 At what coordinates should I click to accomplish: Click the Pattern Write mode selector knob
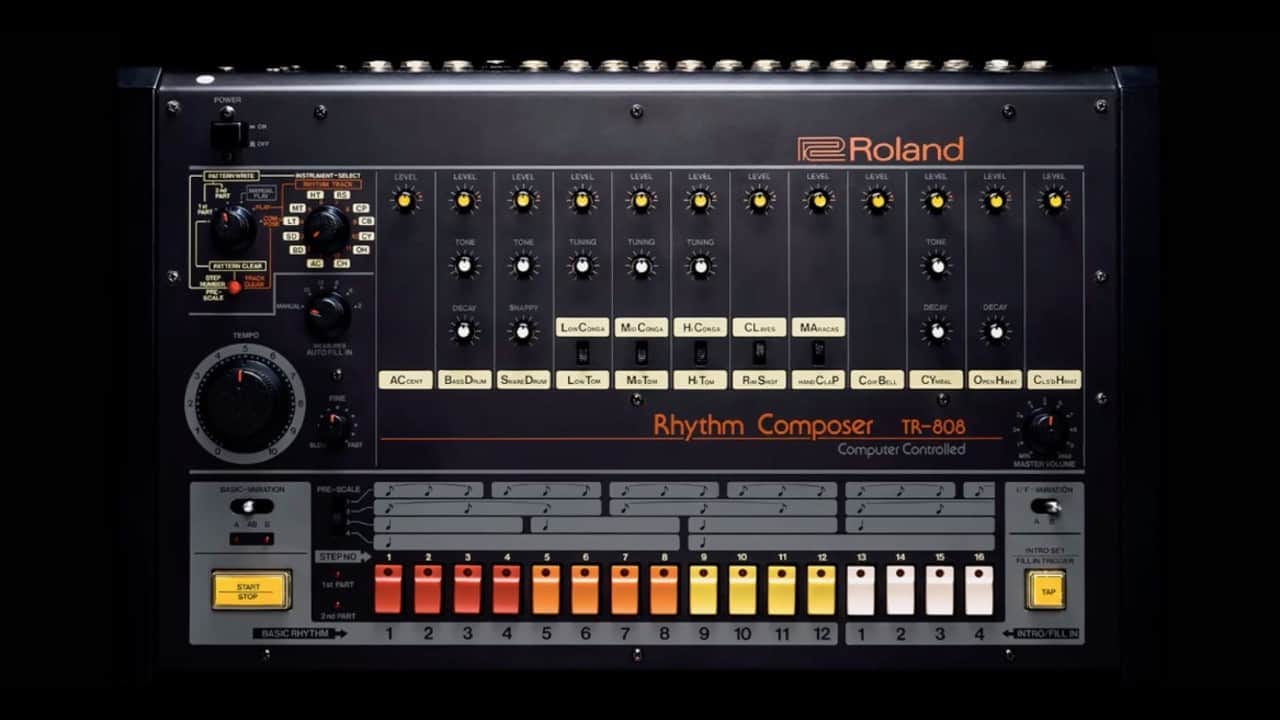(232, 228)
